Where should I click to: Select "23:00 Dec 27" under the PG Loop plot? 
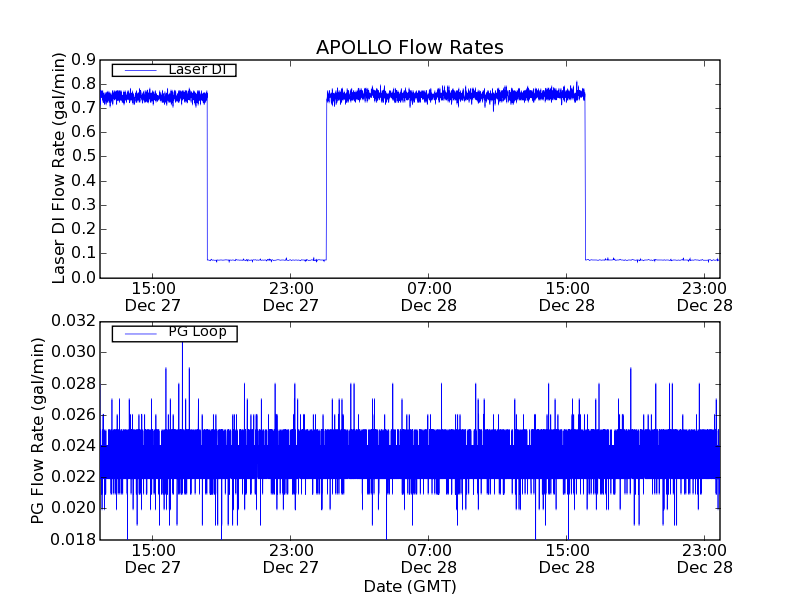[291, 559]
